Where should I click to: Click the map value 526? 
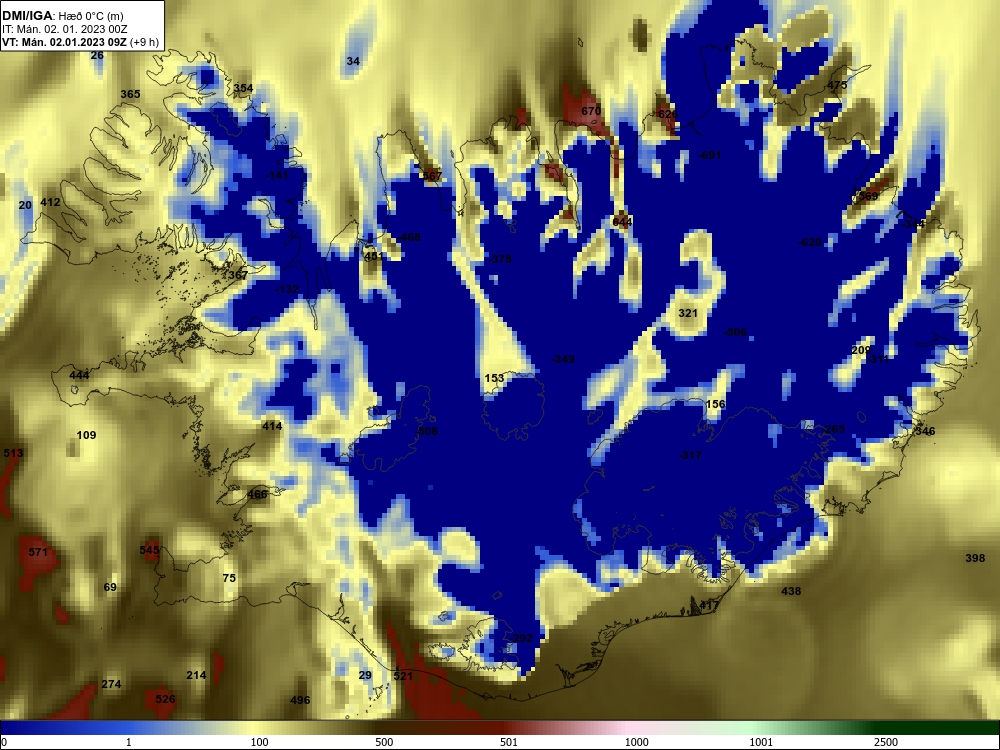[165, 698]
